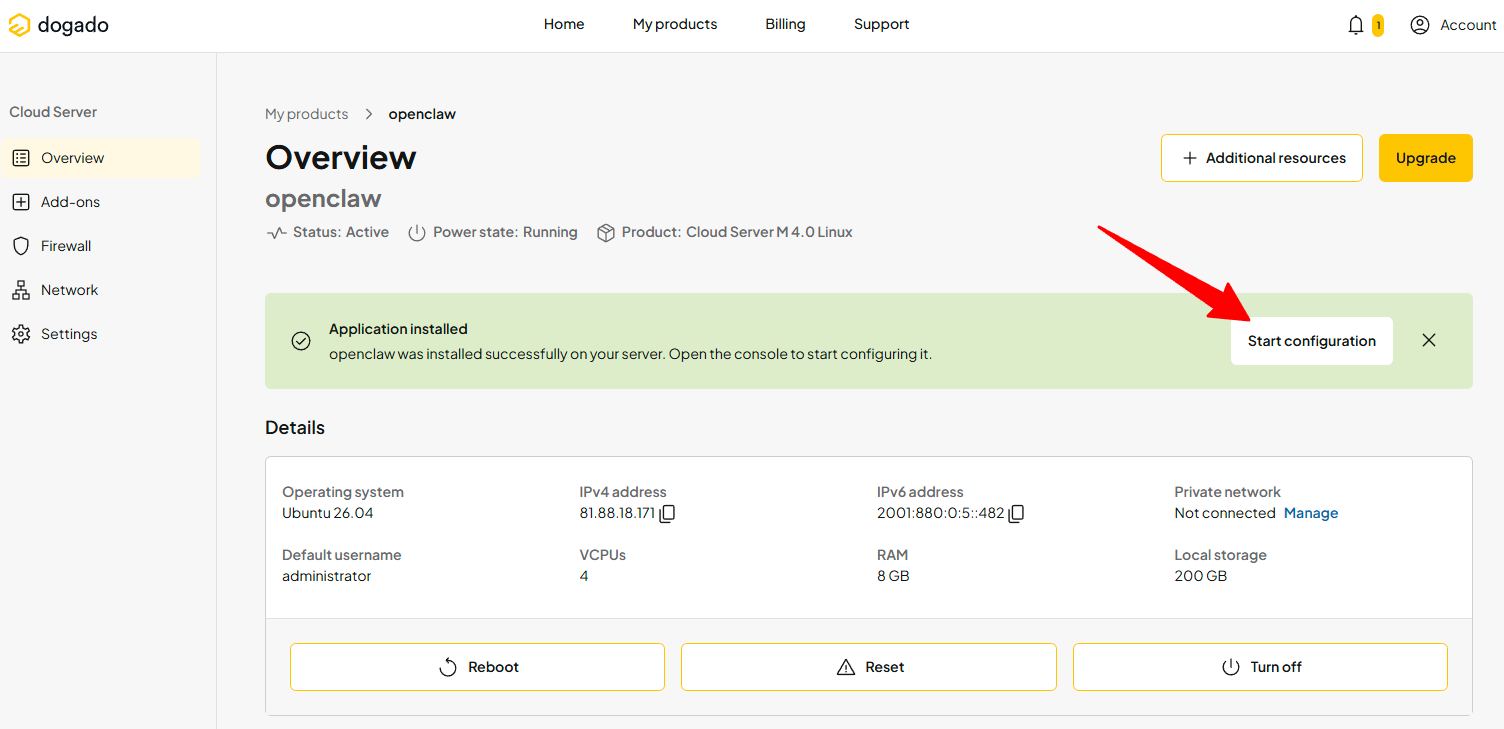Click the Details section heading
The width and height of the screenshot is (1504, 729).
click(295, 428)
